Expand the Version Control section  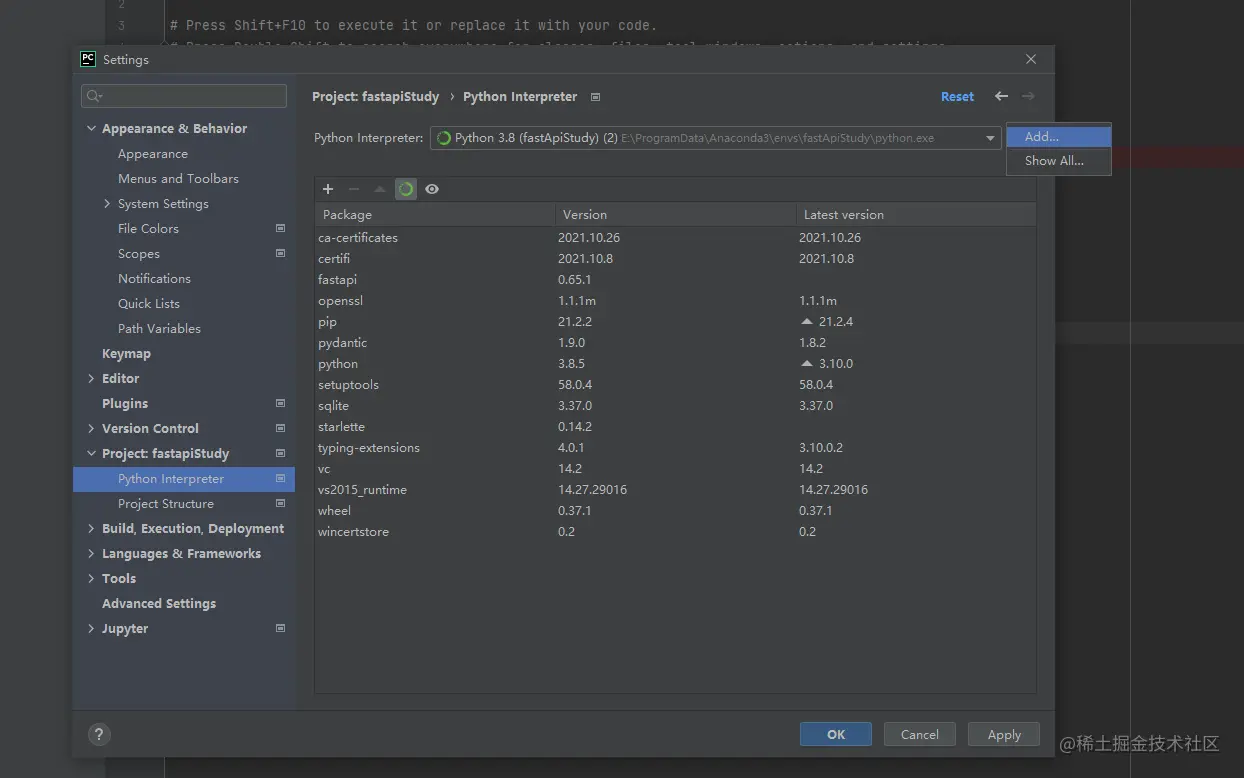(92, 428)
